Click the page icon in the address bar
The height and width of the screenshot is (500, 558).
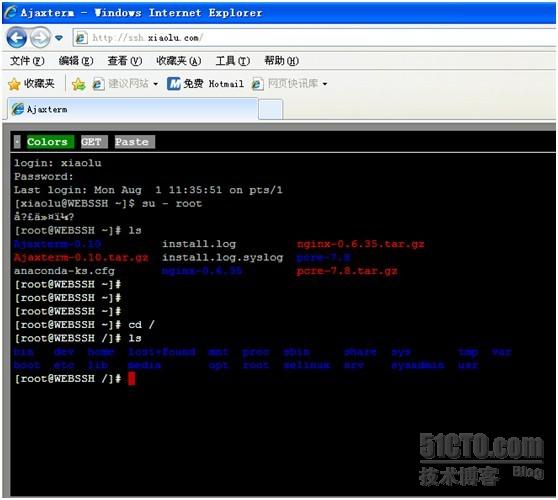pyautogui.click(x=81, y=37)
